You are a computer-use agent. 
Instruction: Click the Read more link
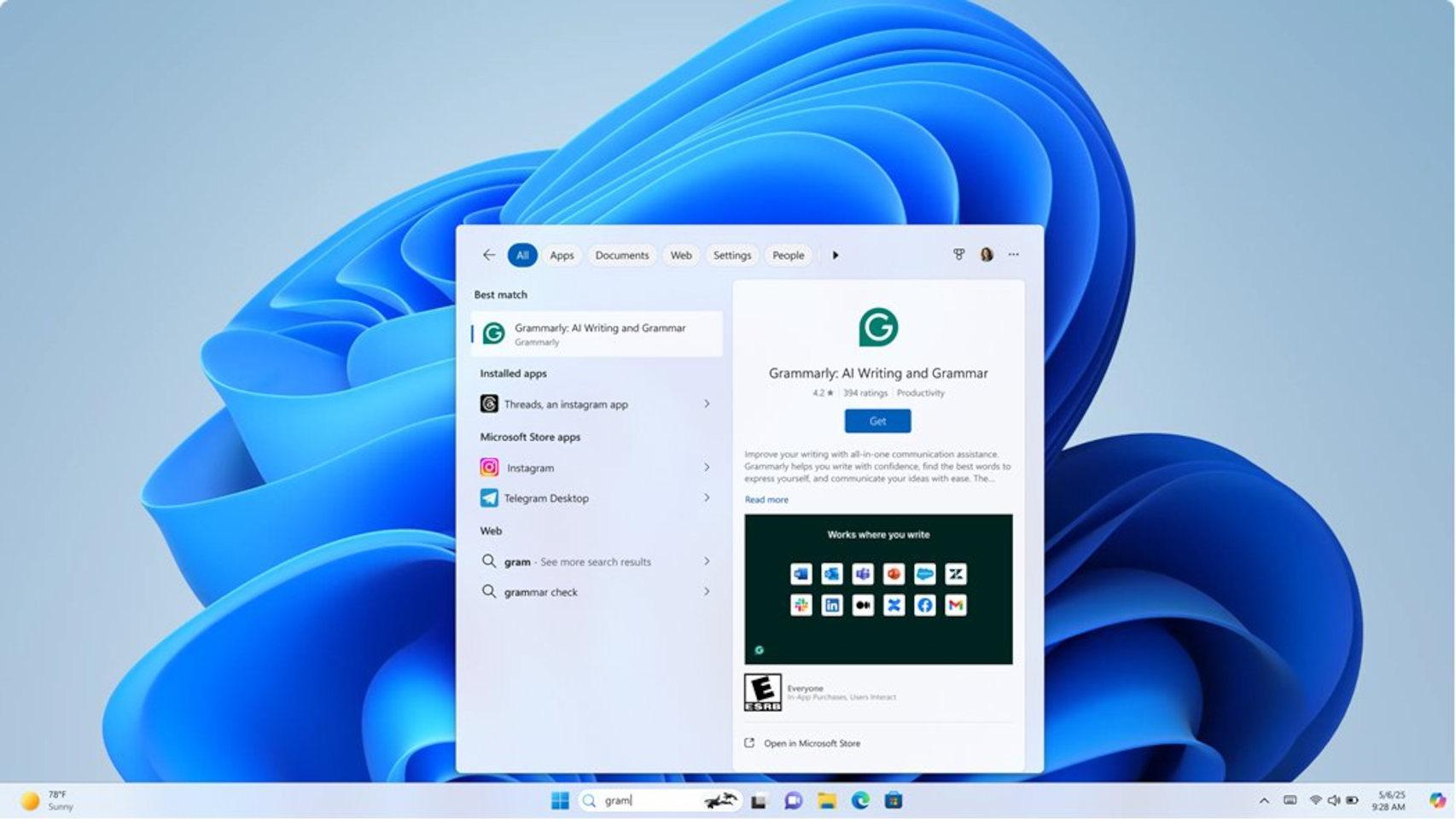[766, 499]
